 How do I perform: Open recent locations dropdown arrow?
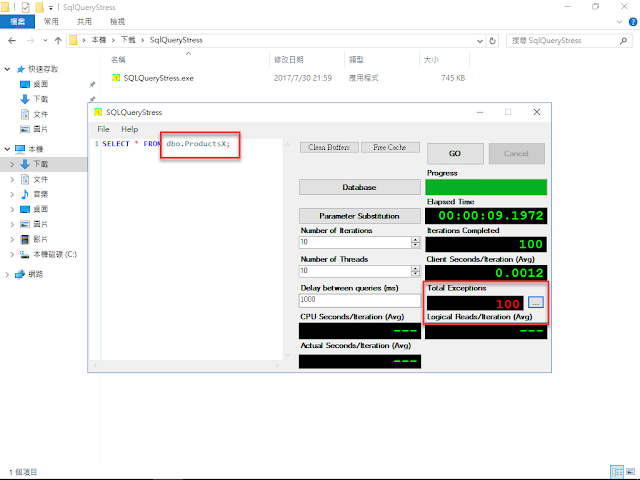(45, 40)
